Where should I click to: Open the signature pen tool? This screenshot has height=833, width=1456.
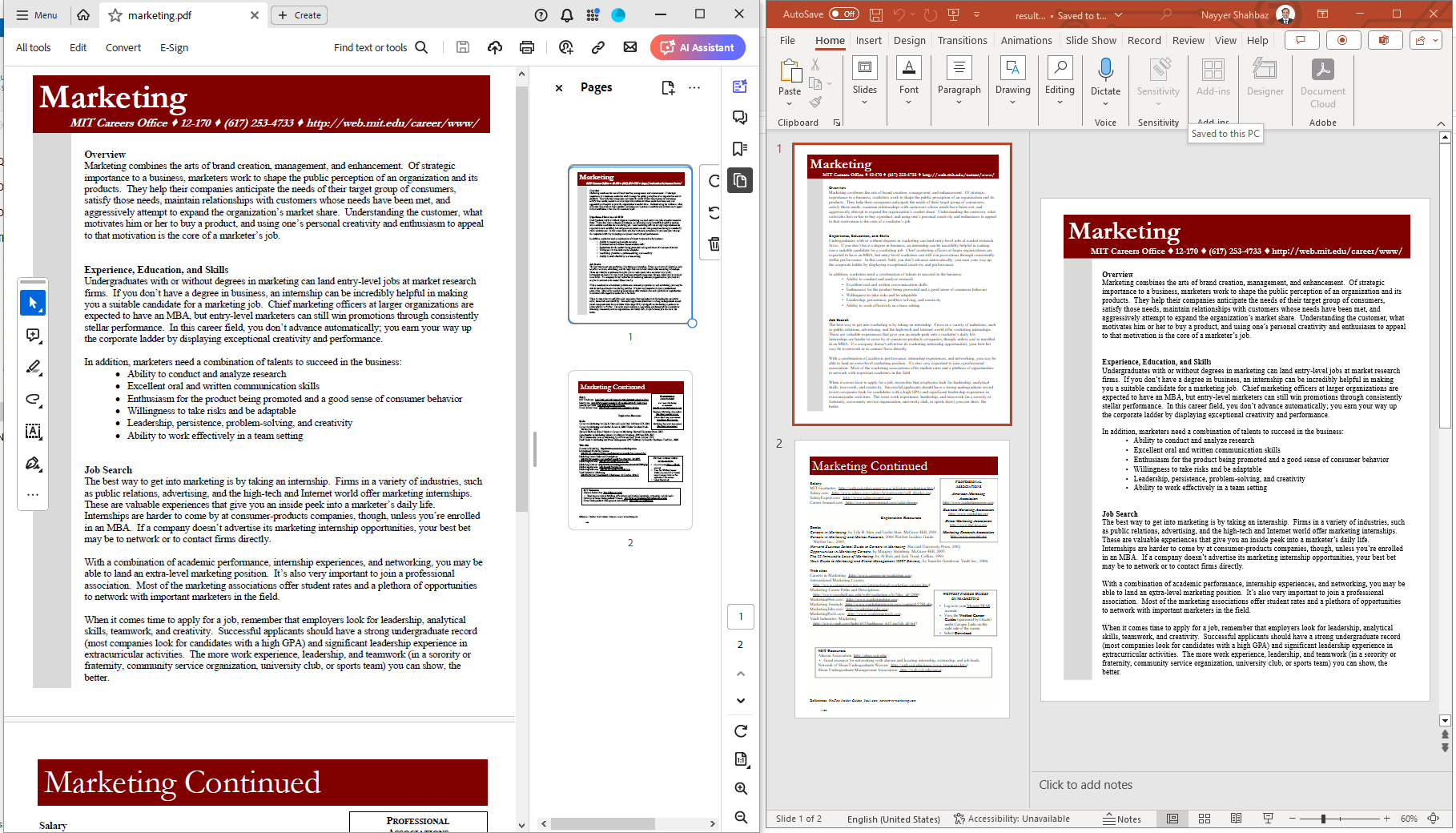pyautogui.click(x=33, y=463)
